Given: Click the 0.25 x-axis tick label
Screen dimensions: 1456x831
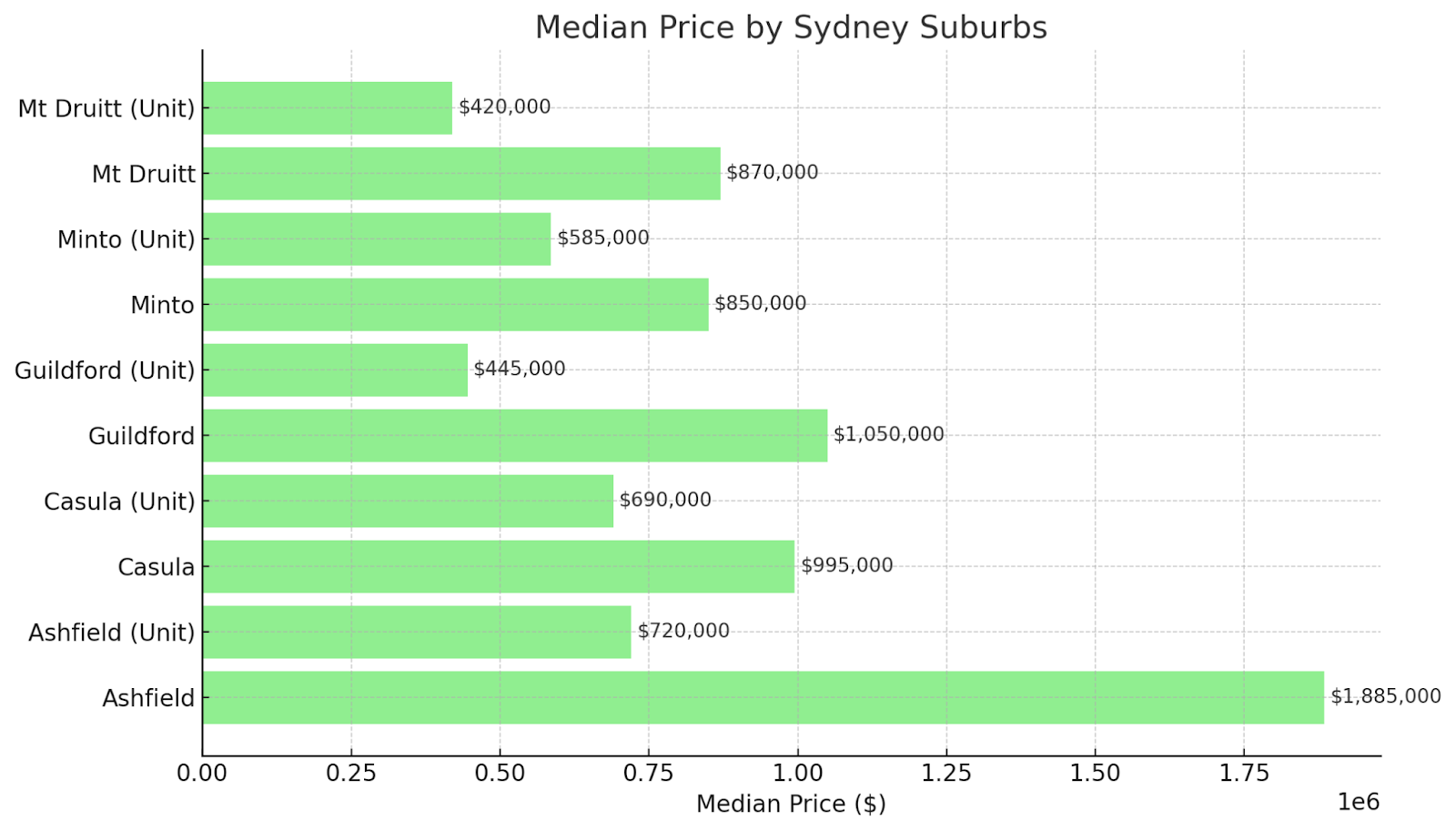Looking at the screenshot, I should 351,774.
